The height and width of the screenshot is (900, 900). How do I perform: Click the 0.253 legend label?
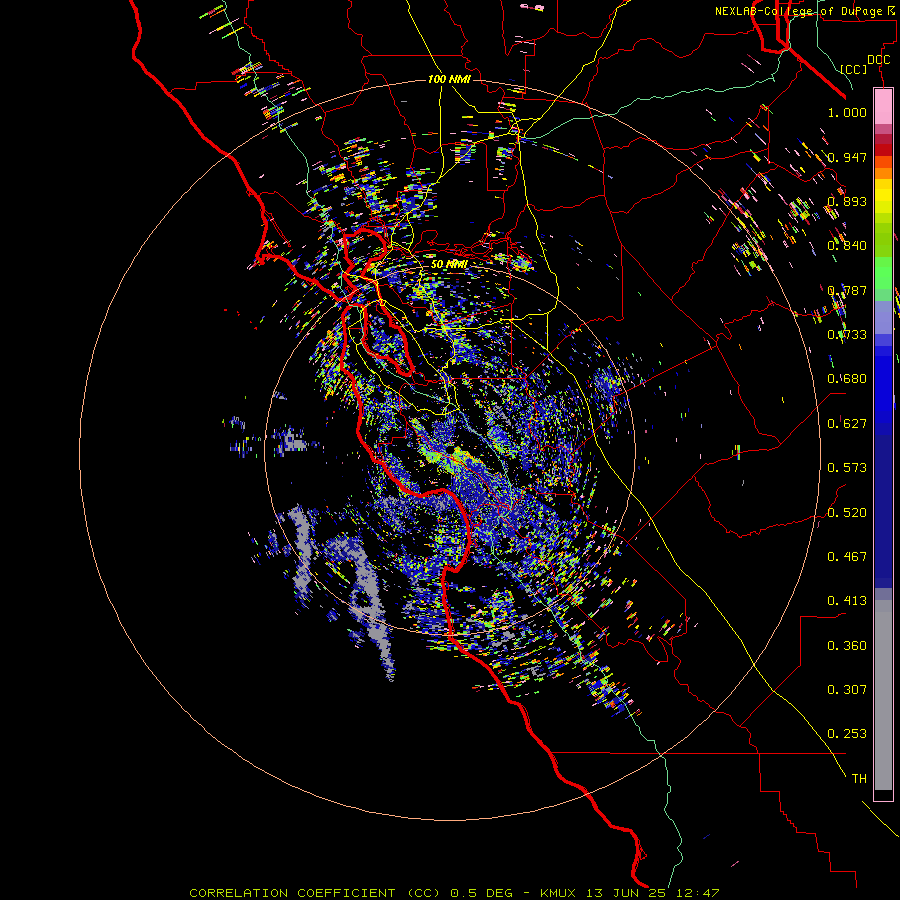click(847, 734)
